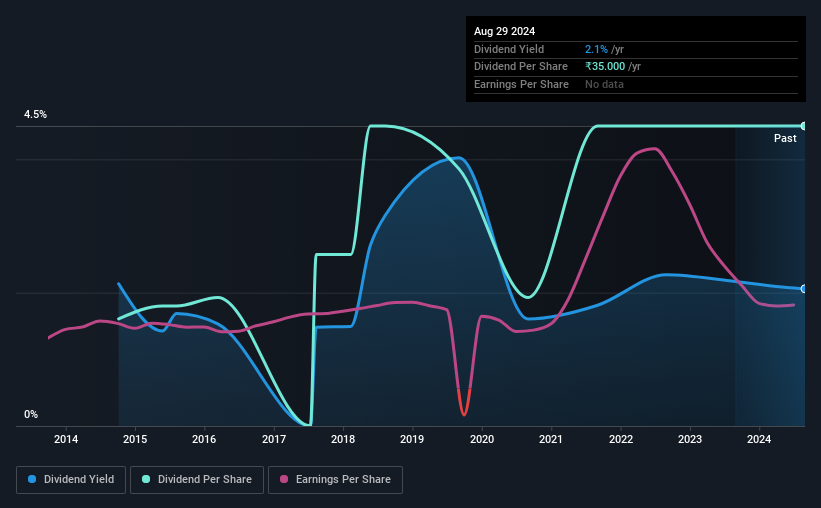Click the Dividend Yield endpoint marker
Viewport: 821px width, 508px height.
coord(804,289)
